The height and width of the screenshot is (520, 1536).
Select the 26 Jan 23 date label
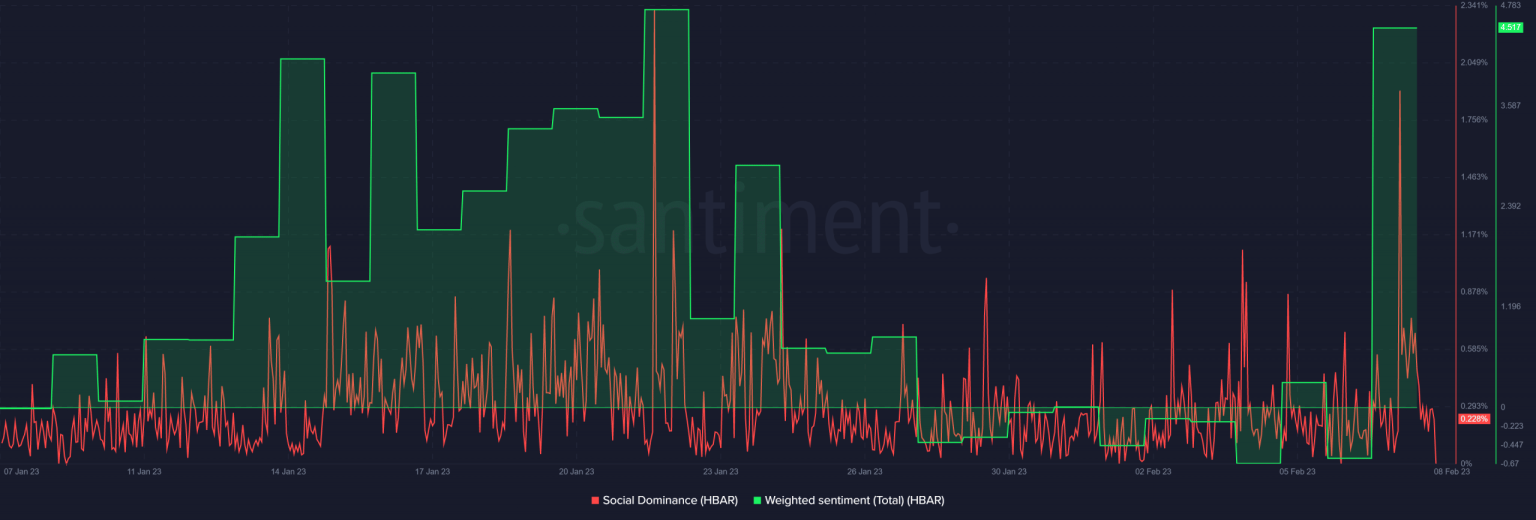864,471
